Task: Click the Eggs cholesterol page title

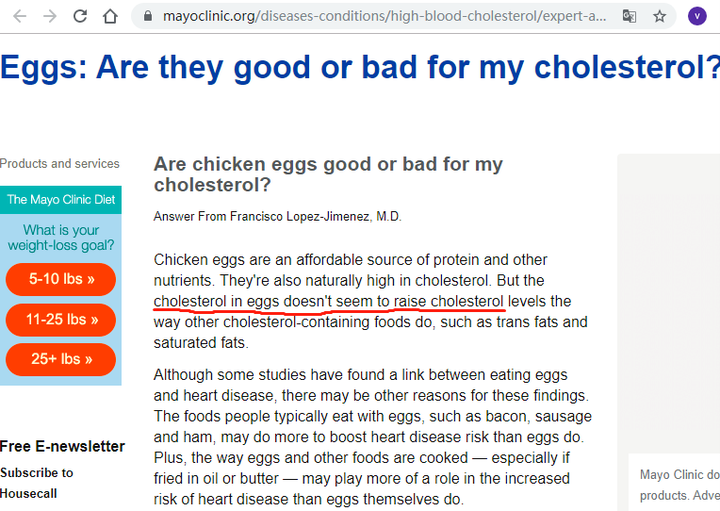Action: pyautogui.click(x=360, y=67)
